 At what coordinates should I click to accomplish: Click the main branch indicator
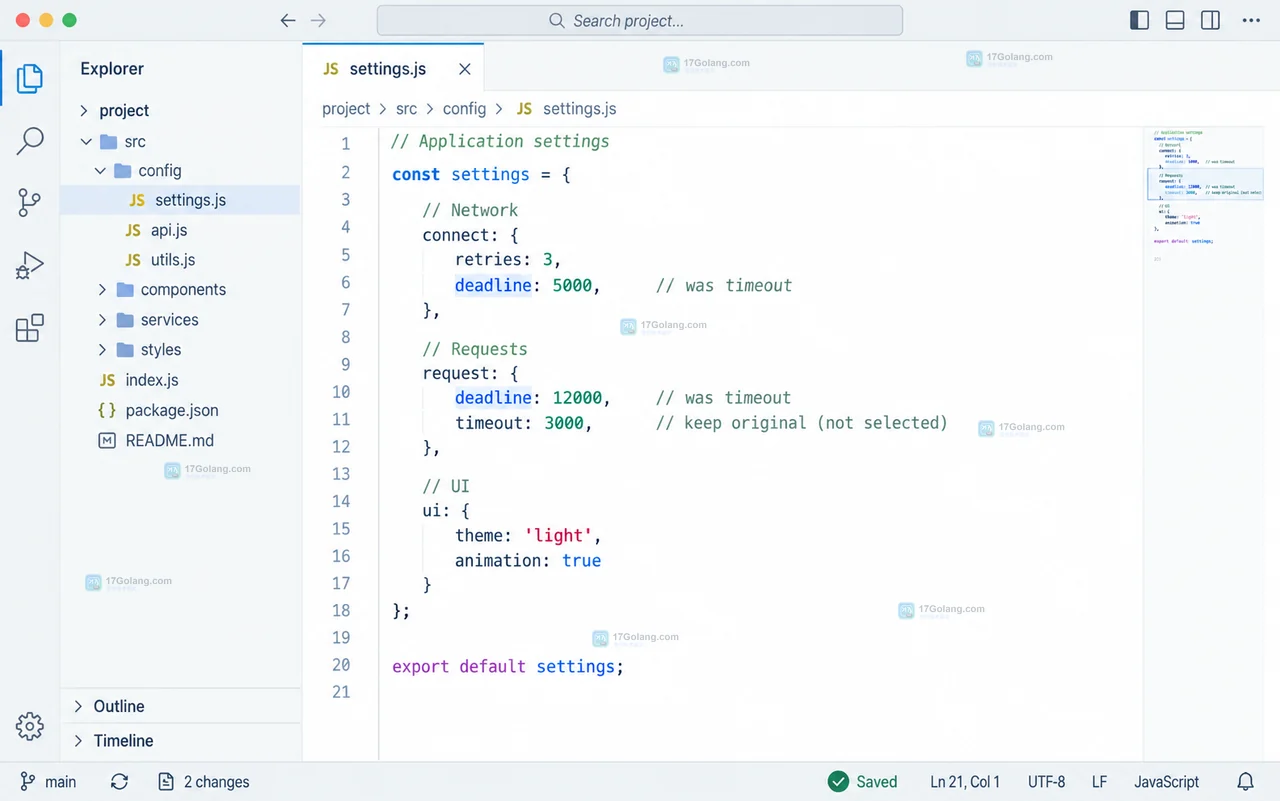click(x=48, y=782)
